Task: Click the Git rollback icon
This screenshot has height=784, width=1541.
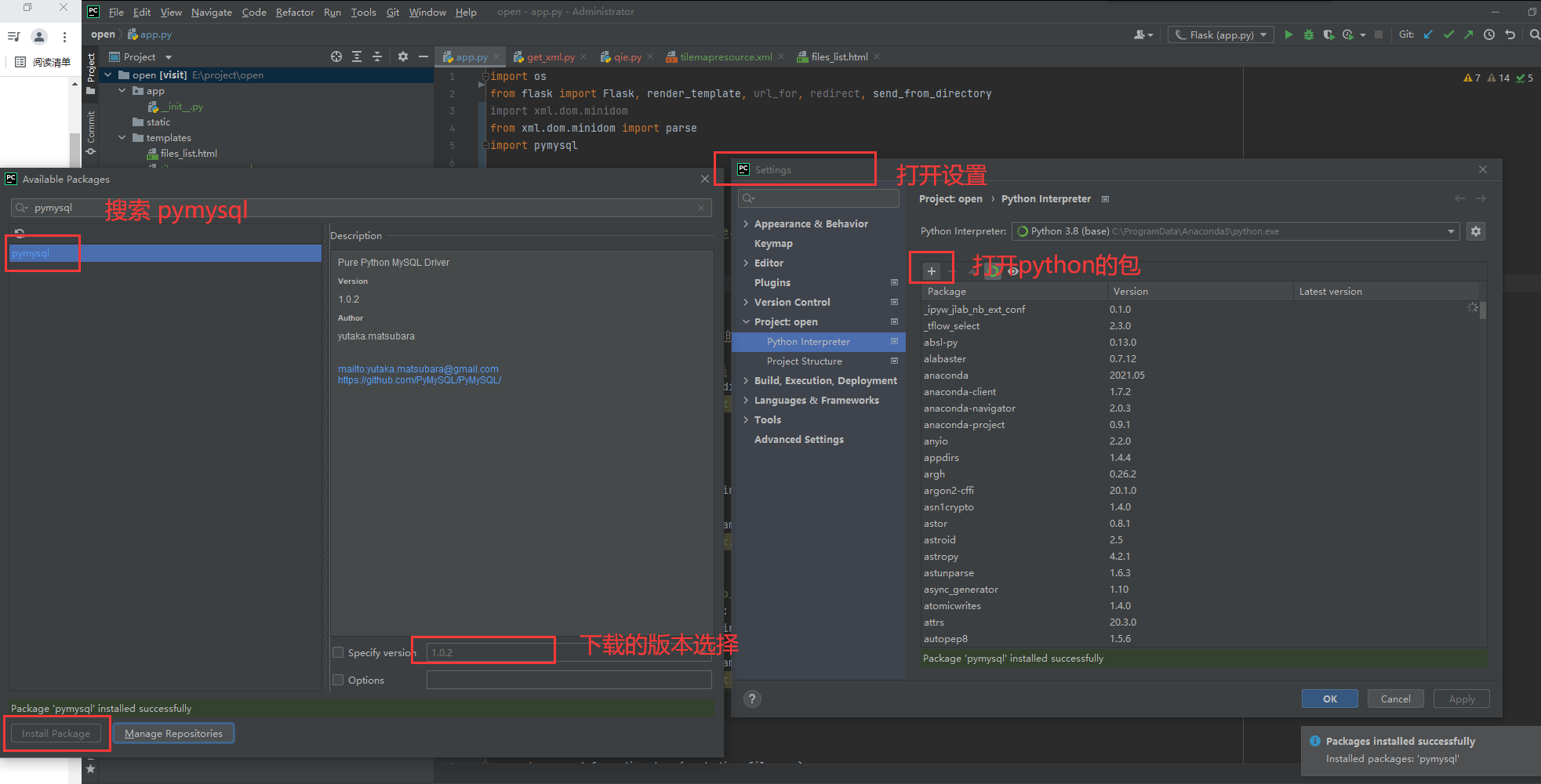Action: point(1510,34)
